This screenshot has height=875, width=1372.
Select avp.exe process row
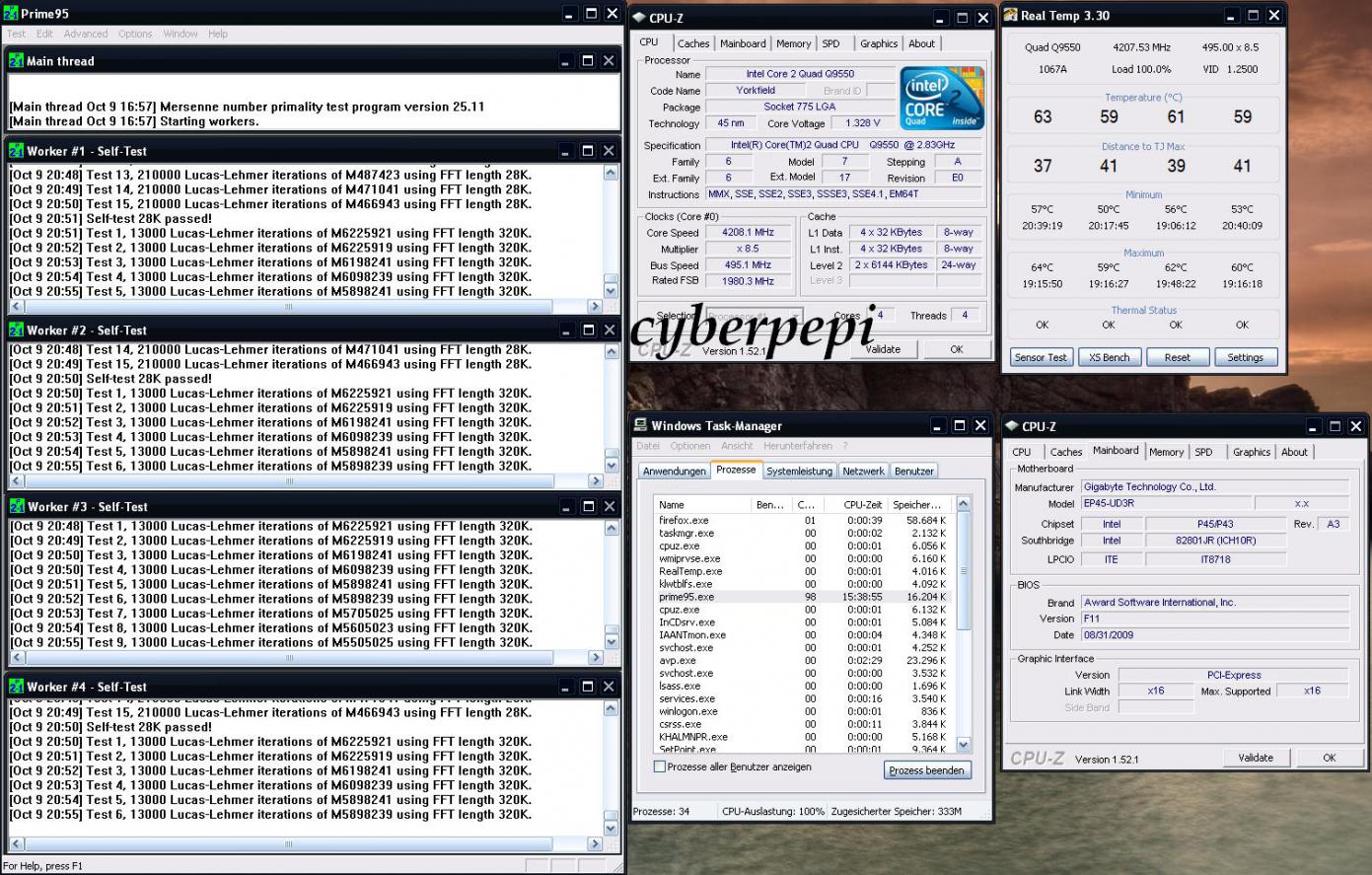coord(803,661)
